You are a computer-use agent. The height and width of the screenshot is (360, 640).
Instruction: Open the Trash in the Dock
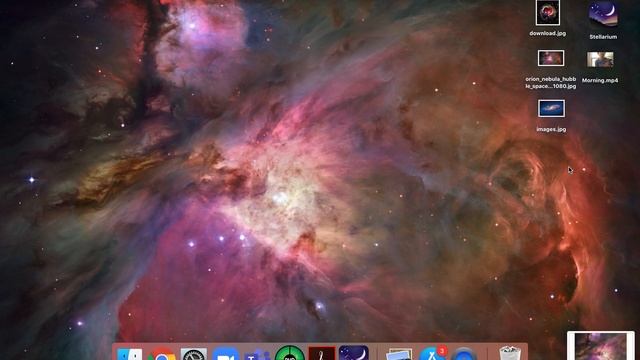(510, 353)
